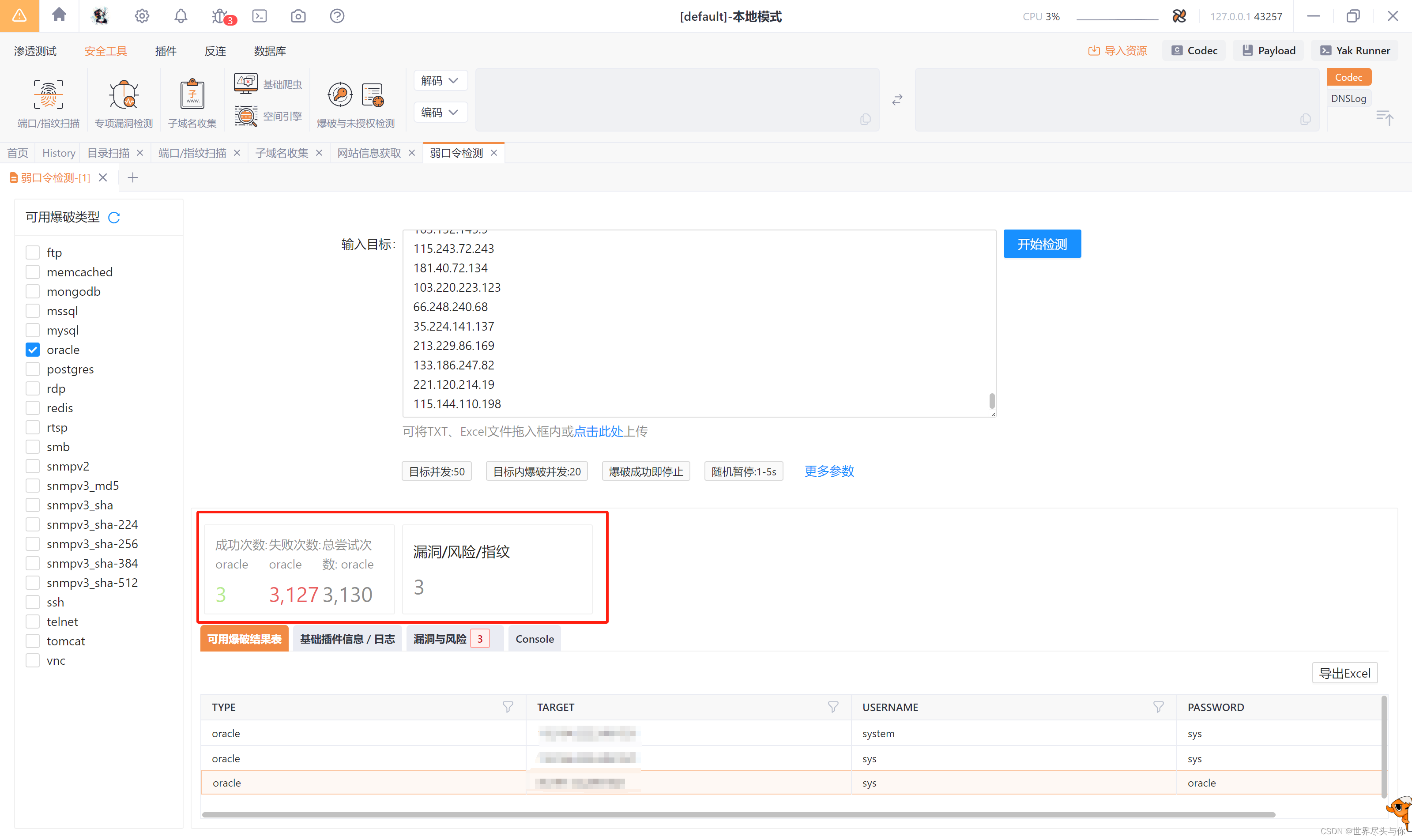This screenshot has height=840, width=1412.
Task: Copy the right codec box content
Action: [x=1306, y=119]
